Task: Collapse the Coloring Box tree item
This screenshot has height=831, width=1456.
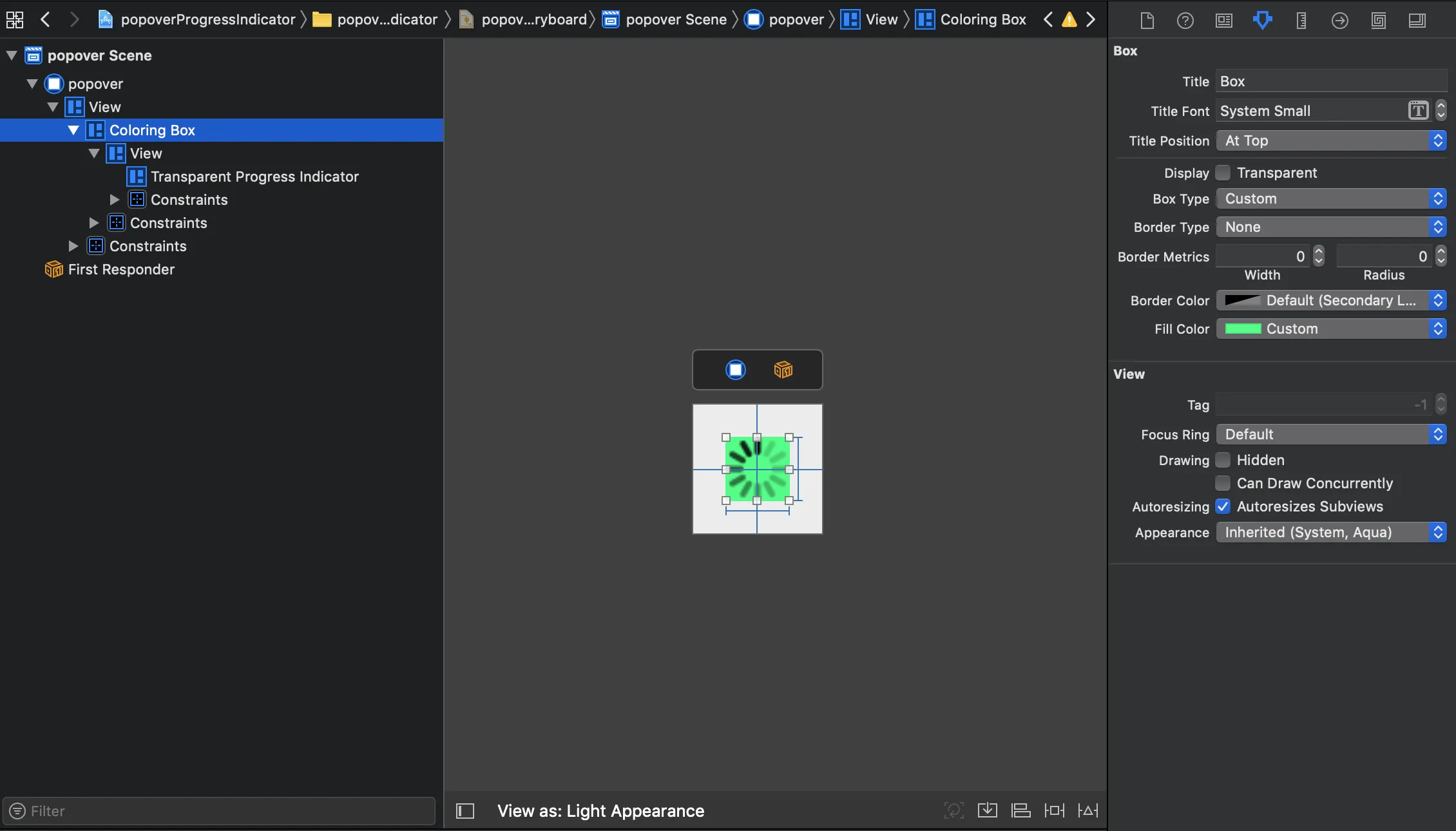Action: [x=73, y=130]
